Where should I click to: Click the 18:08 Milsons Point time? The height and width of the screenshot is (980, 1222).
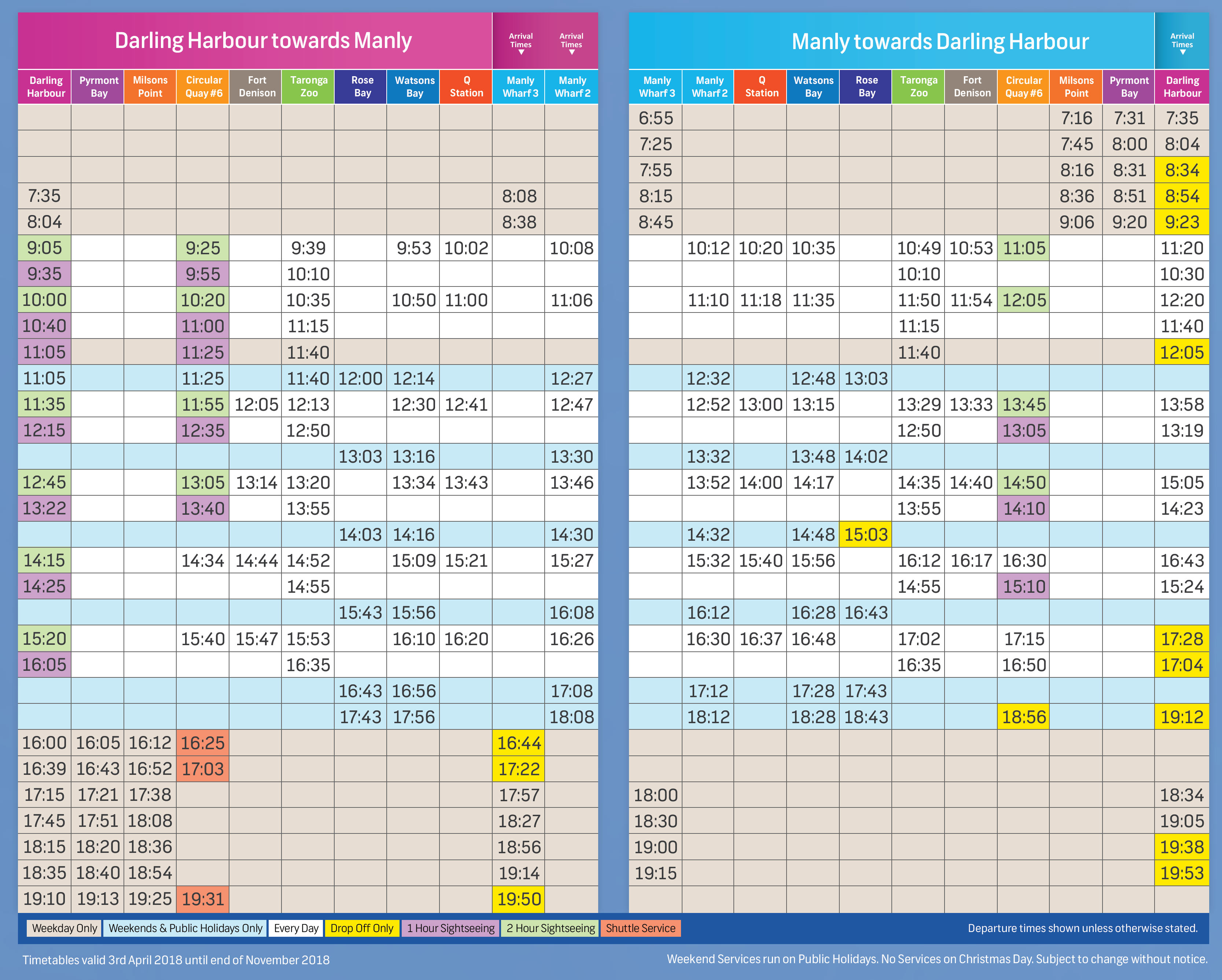(x=150, y=821)
